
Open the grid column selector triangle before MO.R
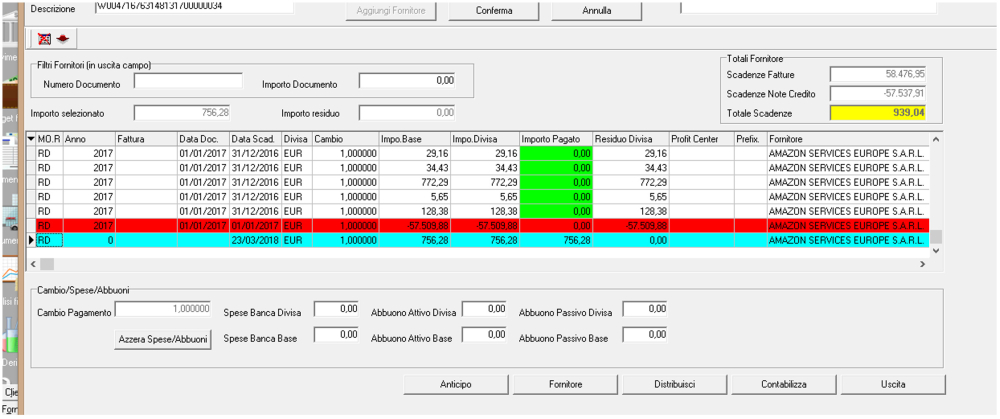coord(30,138)
